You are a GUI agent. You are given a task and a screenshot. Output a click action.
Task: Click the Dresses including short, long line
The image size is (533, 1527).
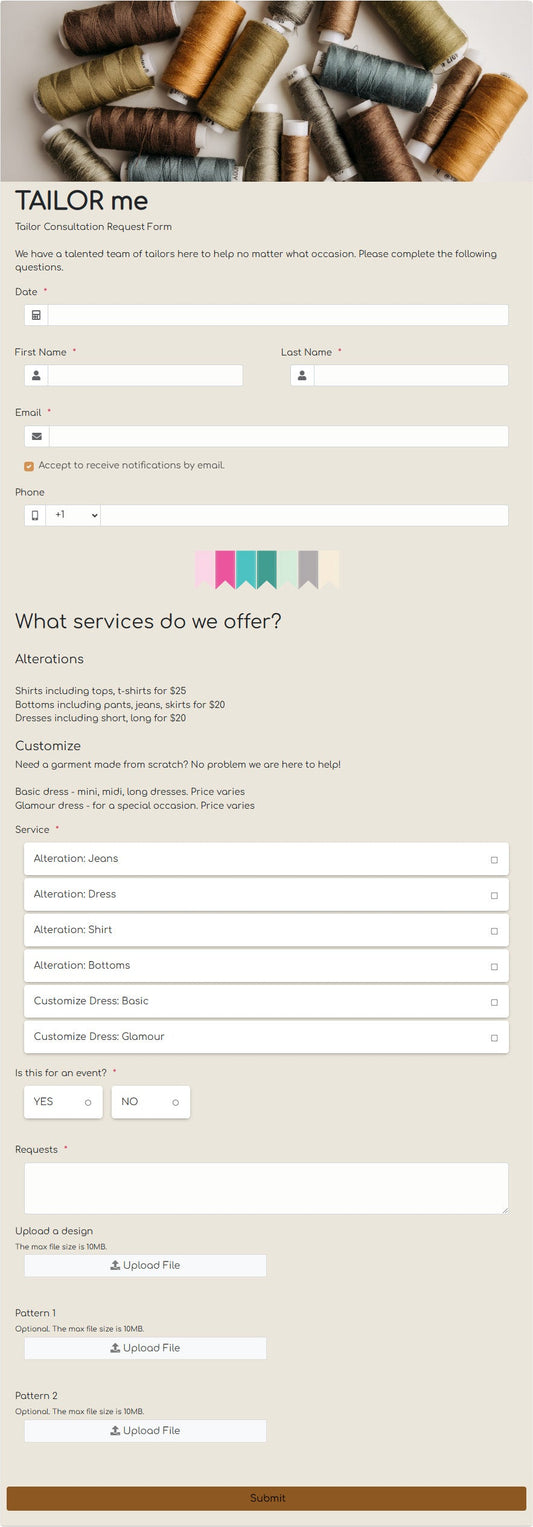coord(100,718)
